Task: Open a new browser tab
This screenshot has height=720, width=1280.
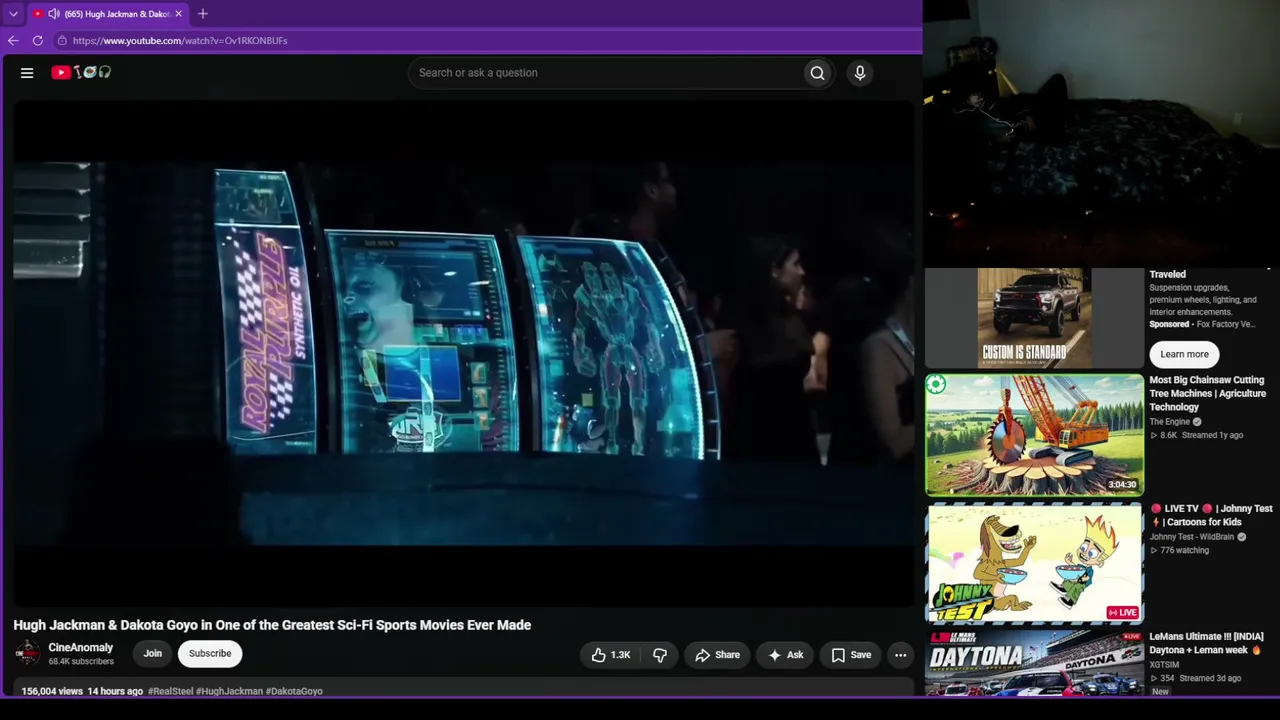Action: 203,14
